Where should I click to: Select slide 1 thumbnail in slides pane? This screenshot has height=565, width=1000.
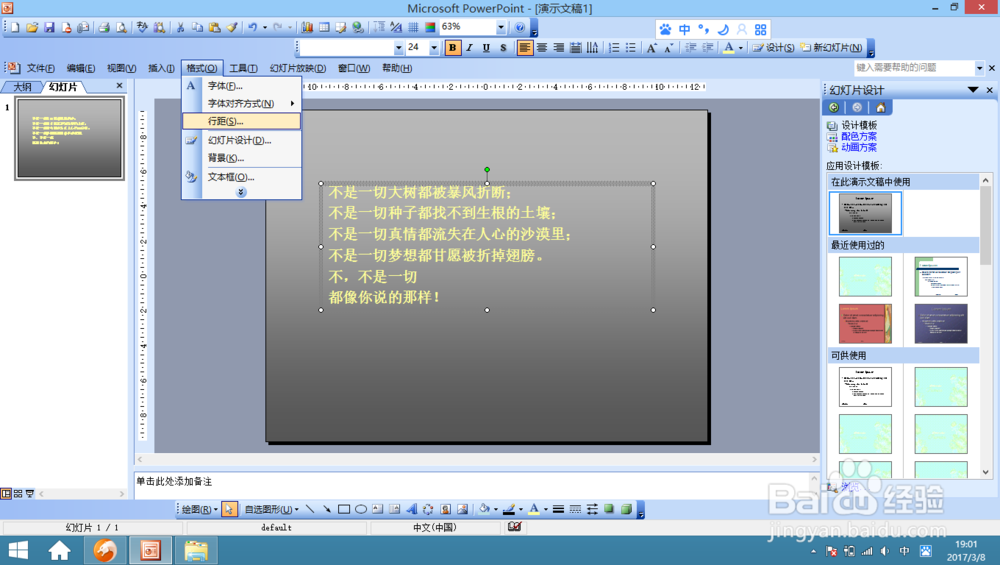pos(70,138)
